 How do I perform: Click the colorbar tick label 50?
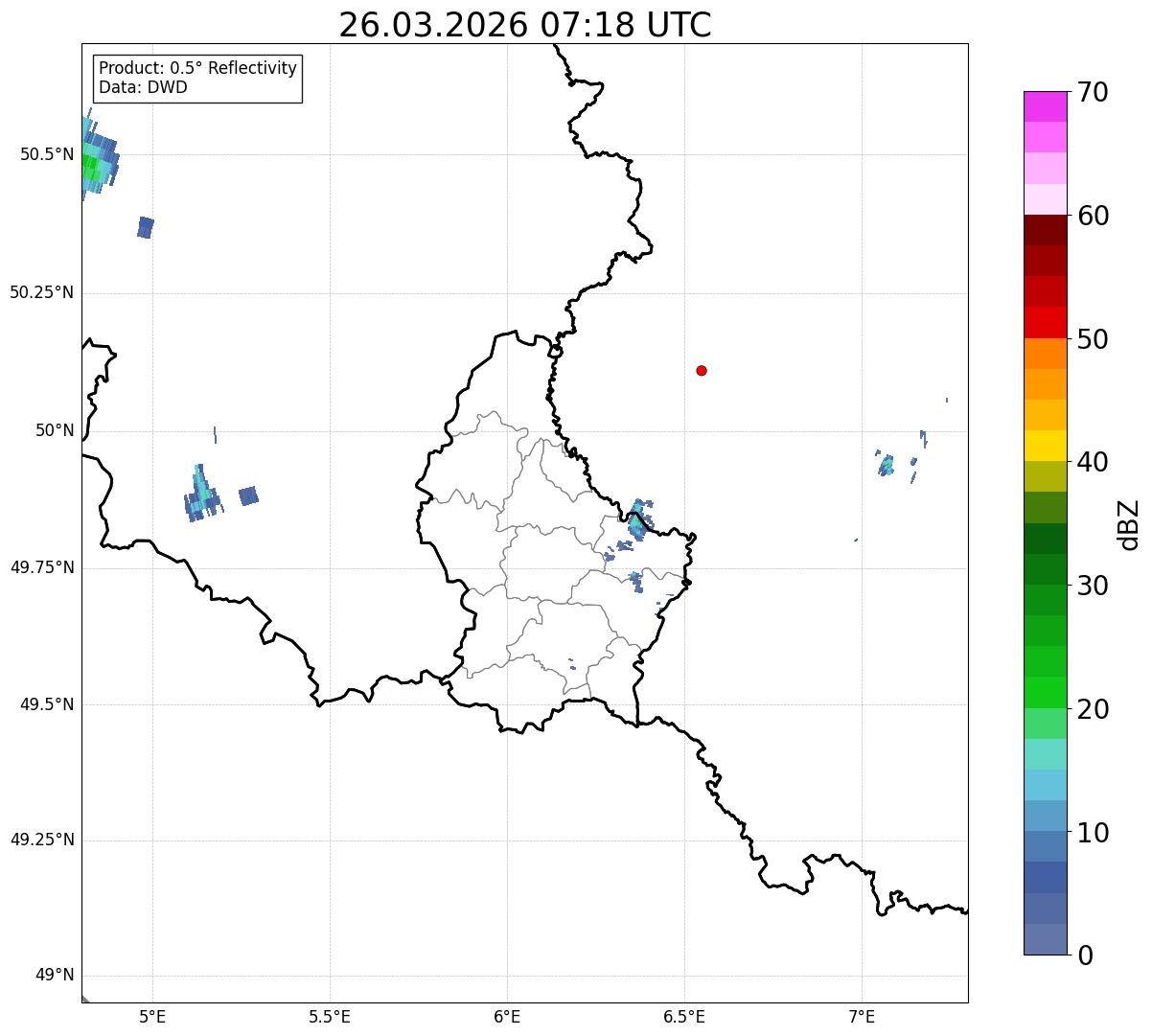[1093, 339]
